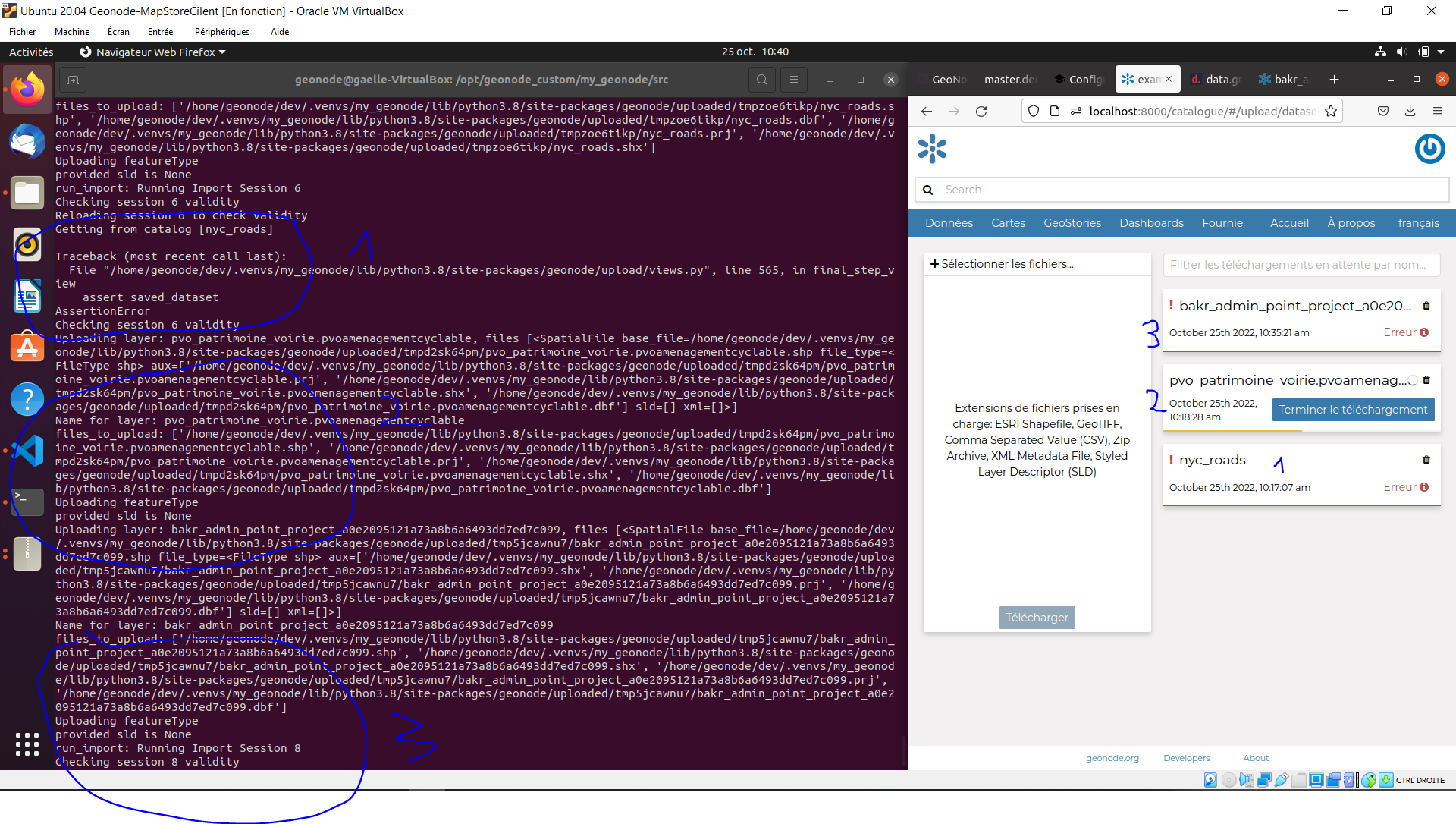1456x824 pixels.
Task: Delete the bakr_admin_point_project upload
Action: 1426,306
